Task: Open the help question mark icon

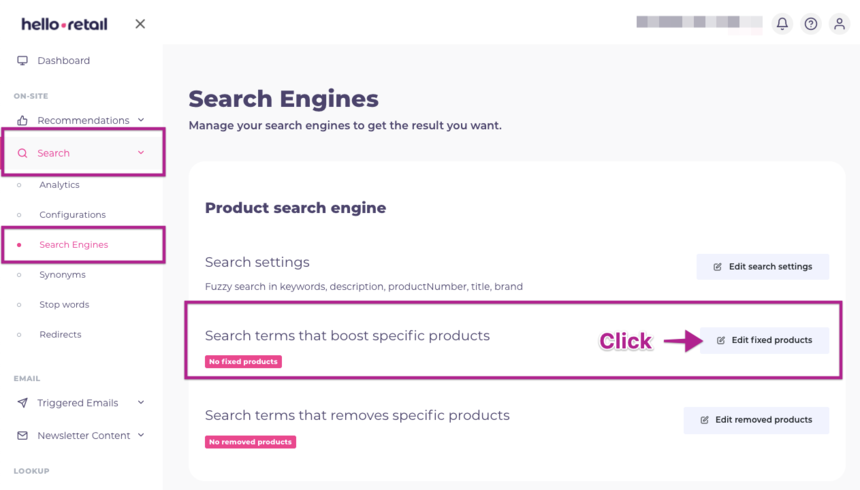Action: (811, 24)
